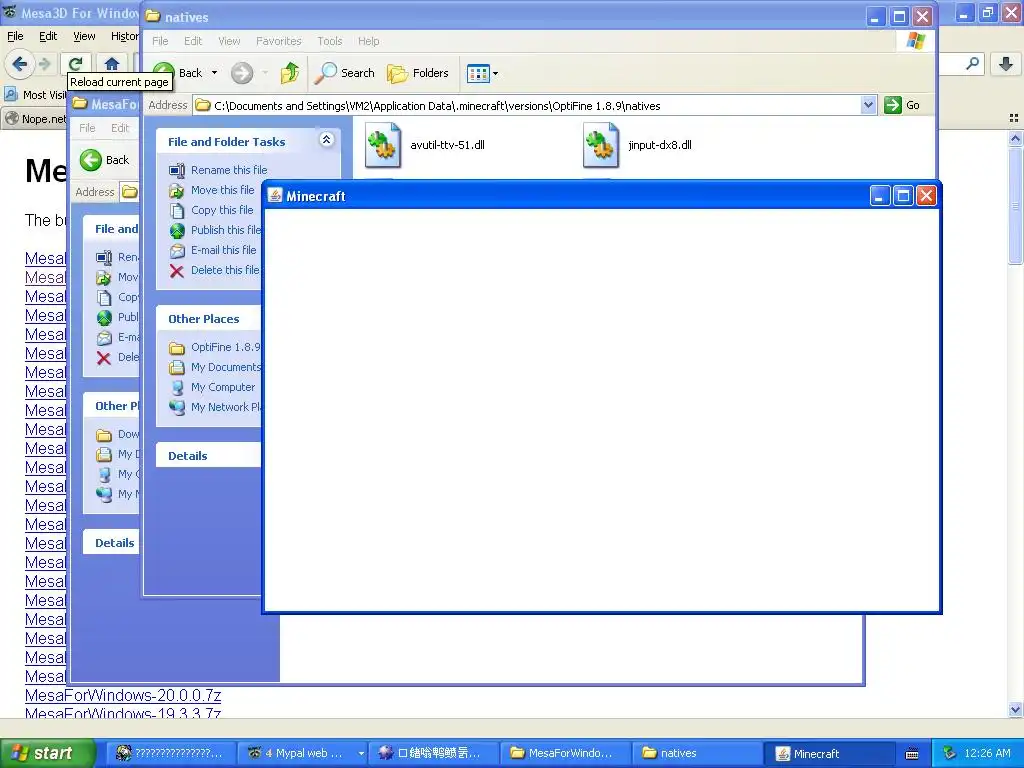Open Favorites menu in natives window
The height and width of the screenshot is (768, 1024).
279,41
